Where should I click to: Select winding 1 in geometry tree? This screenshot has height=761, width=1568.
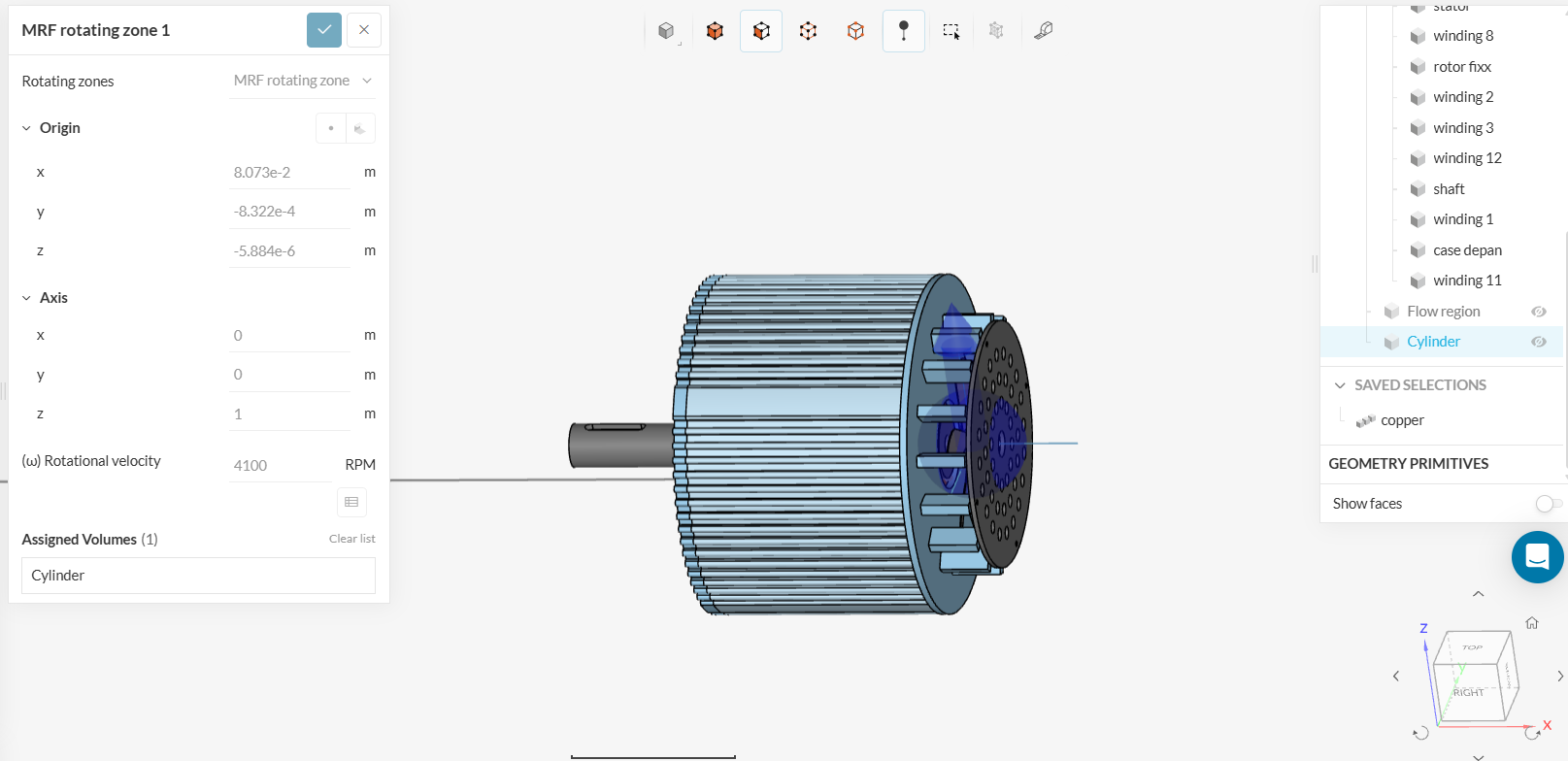1463,219
